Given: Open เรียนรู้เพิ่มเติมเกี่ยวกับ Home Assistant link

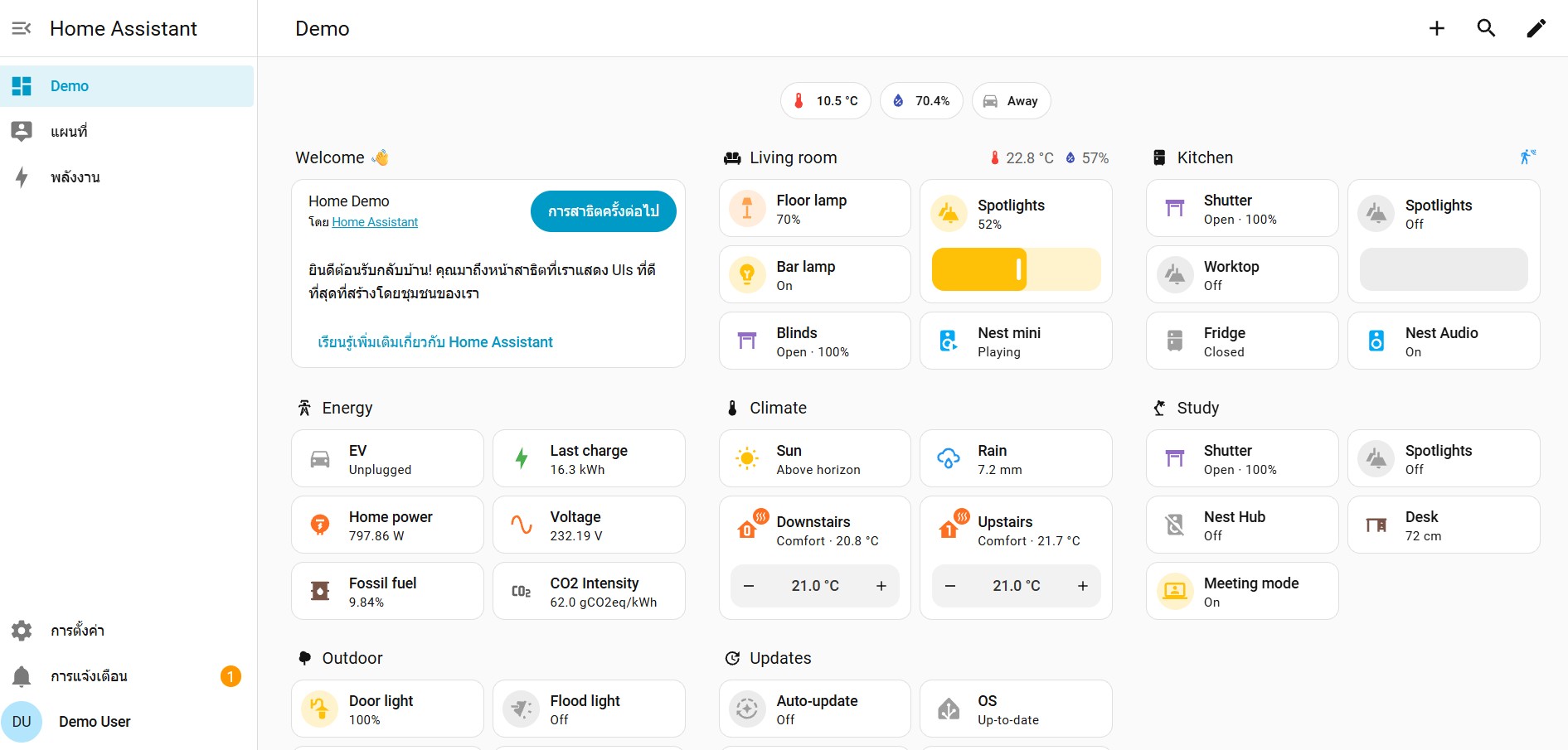Looking at the screenshot, I should [x=435, y=342].
